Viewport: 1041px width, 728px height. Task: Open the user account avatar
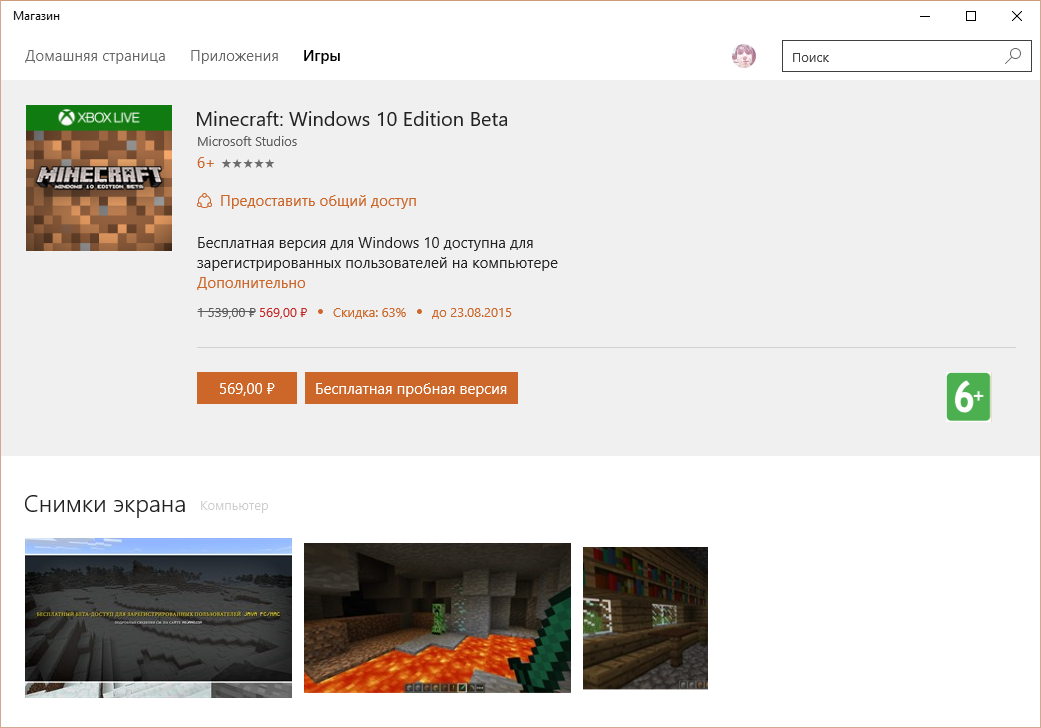[744, 56]
